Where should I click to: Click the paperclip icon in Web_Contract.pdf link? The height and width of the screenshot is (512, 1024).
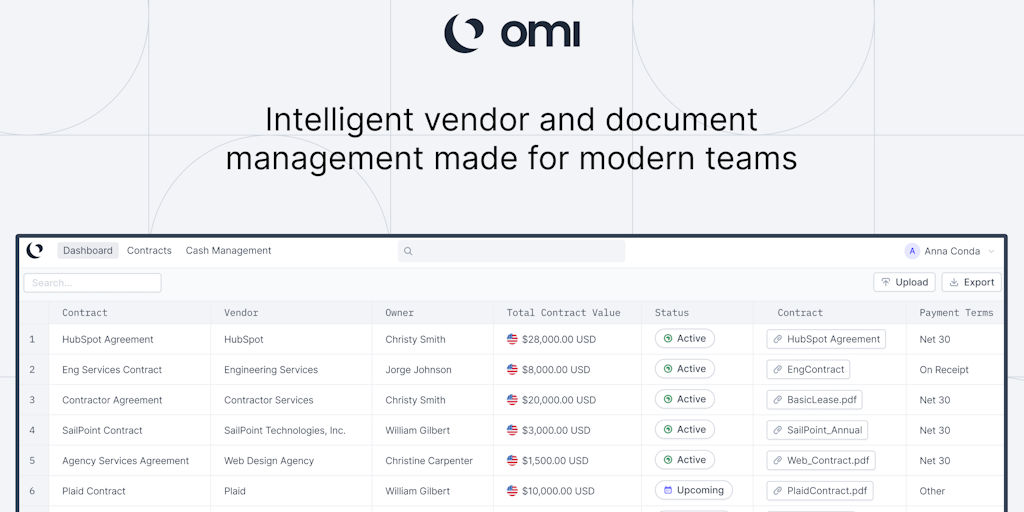[778, 460]
